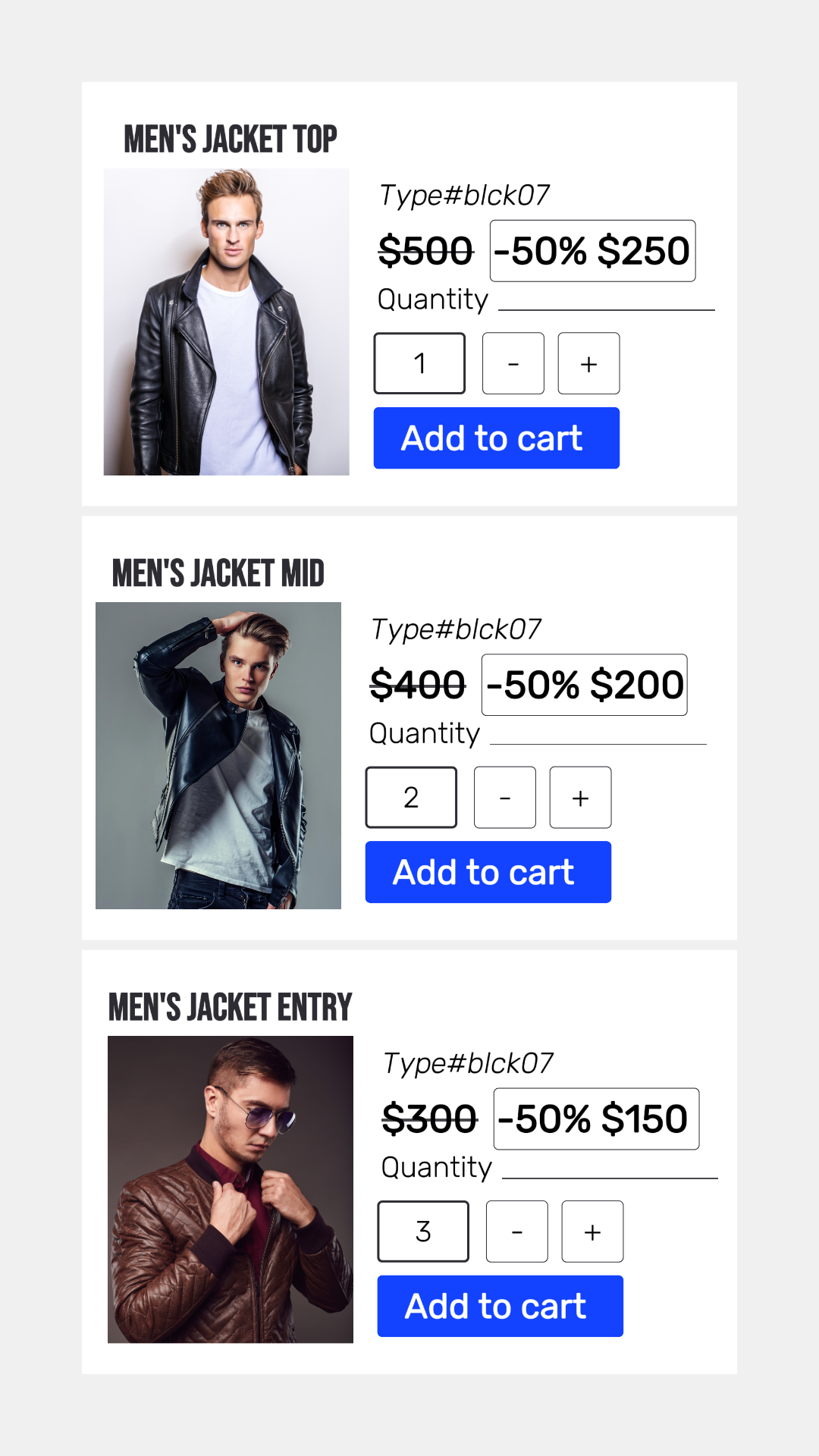The width and height of the screenshot is (819, 1456).
Task: Decrease quantity for Men's Jacket Mid
Action: [x=505, y=797]
